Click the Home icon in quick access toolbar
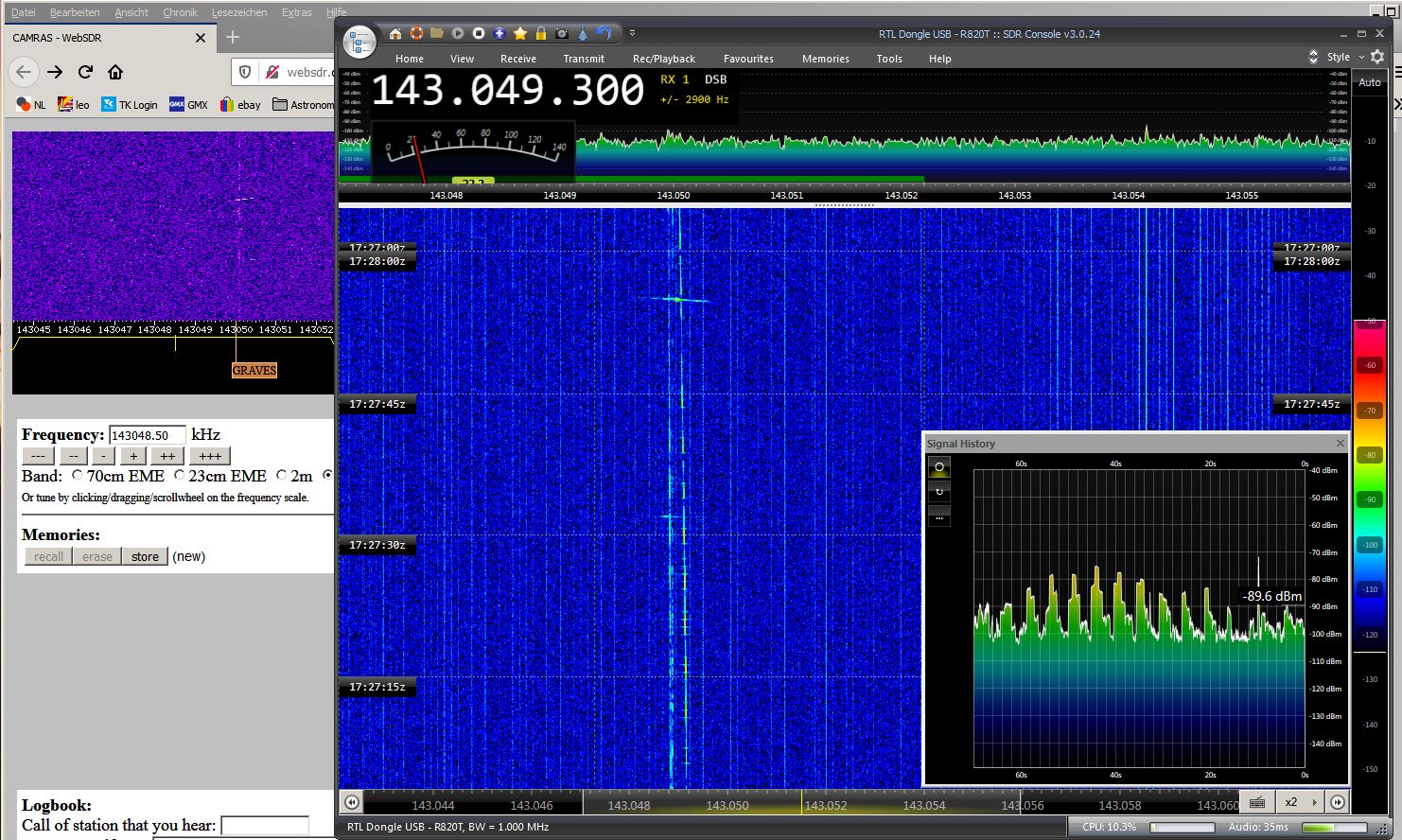This screenshot has height=840, width=1402. click(x=395, y=33)
